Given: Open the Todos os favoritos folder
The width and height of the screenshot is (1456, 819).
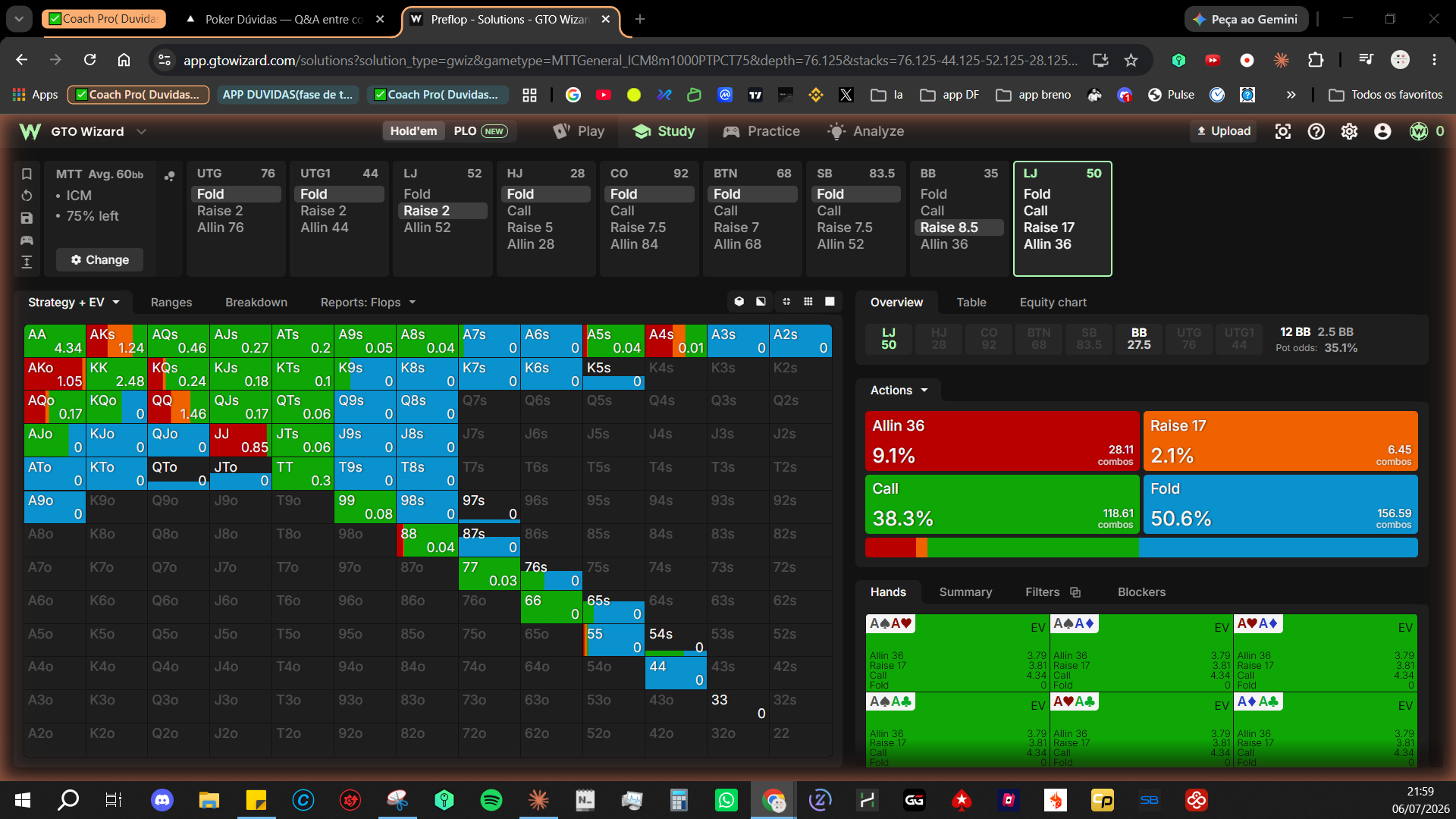Looking at the screenshot, I should coord(1386,95).
